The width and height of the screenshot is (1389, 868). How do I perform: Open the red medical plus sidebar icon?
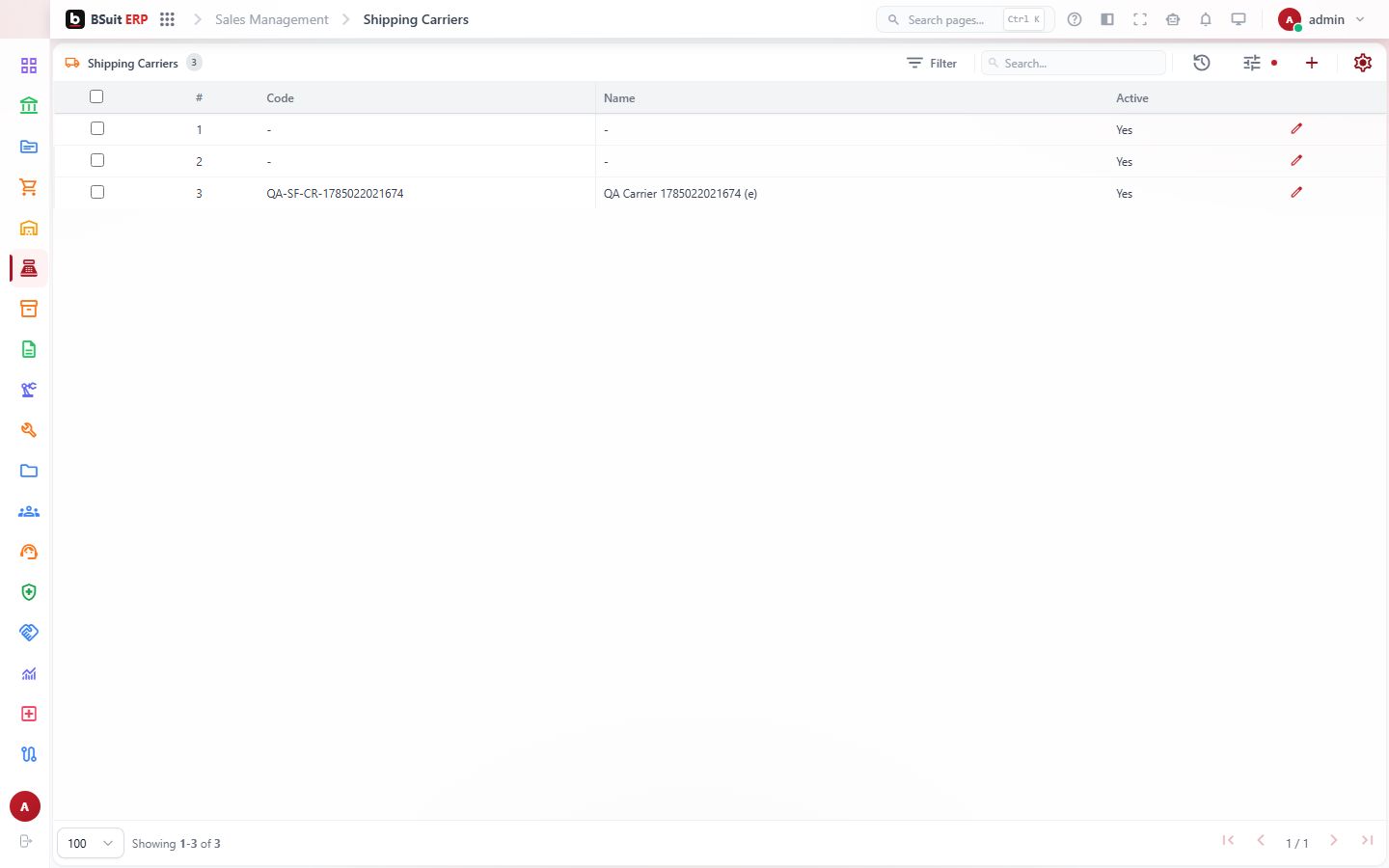[29, 714]
